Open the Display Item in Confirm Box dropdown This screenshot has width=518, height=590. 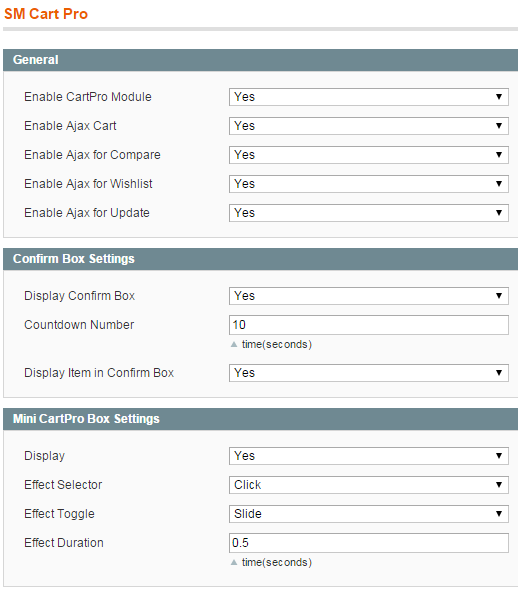click(369, 373)
